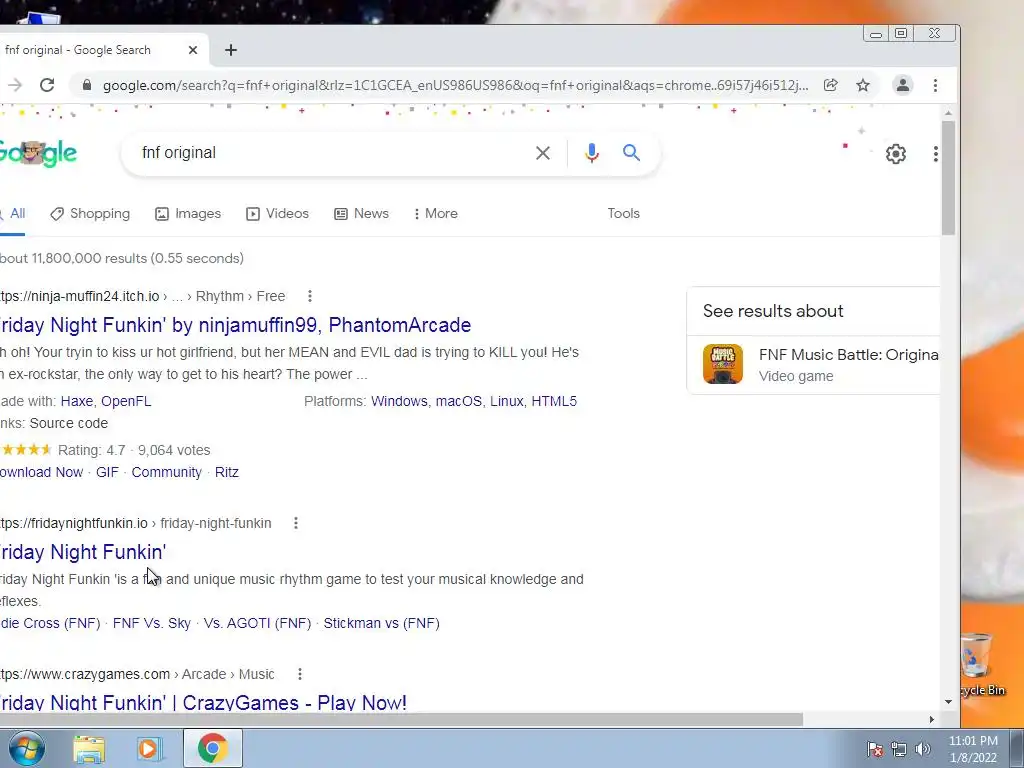This screenshot has width=1024, height=768.
Task: Open the Community sitelink
Action: [167, 472]
